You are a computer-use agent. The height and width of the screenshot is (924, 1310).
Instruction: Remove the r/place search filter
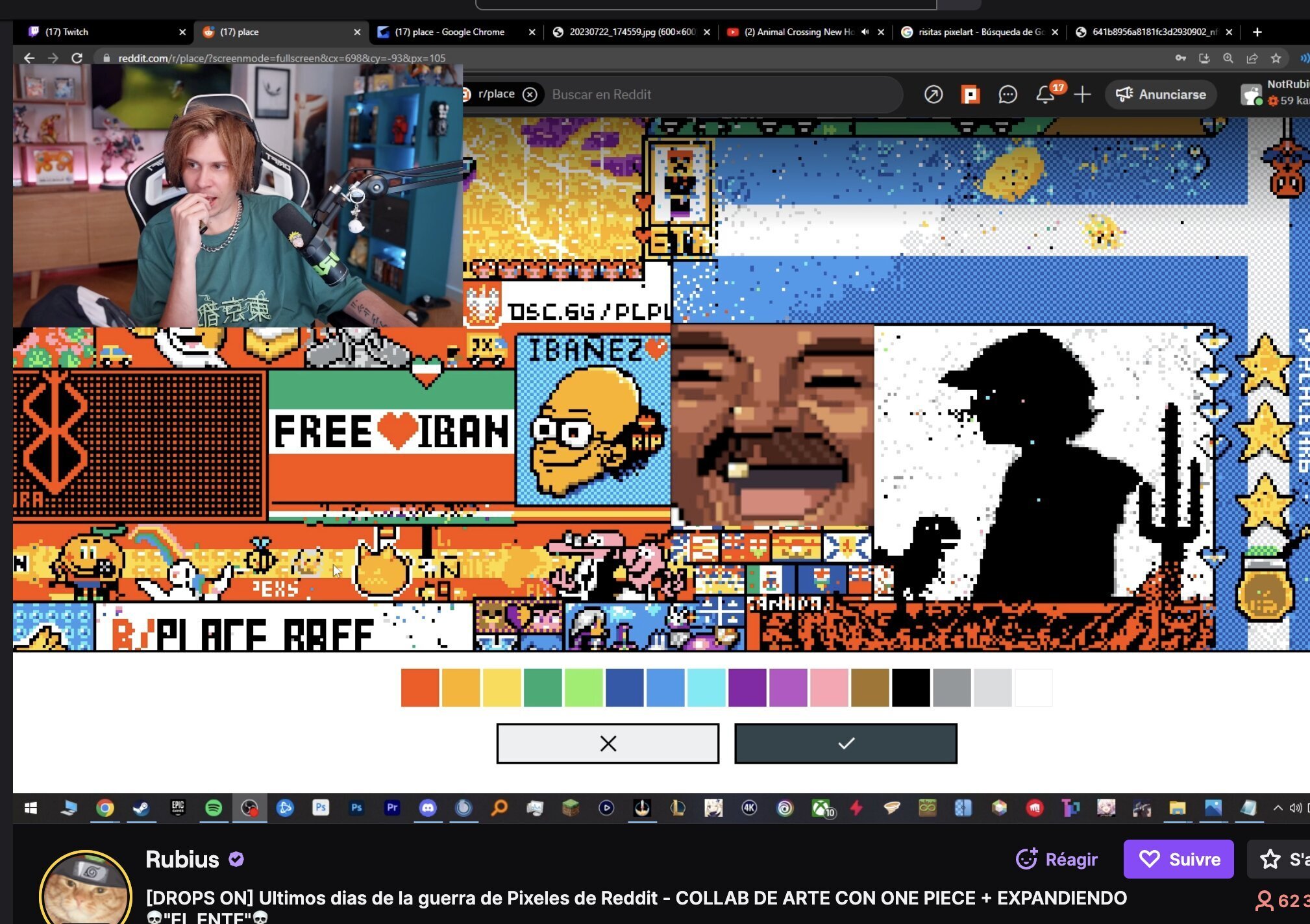coord(530,95)
